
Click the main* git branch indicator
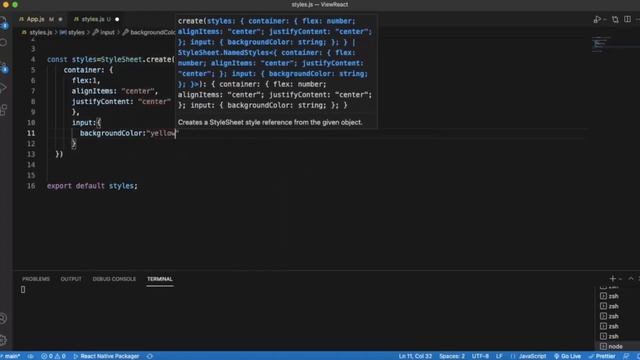[x=11, y=356]
